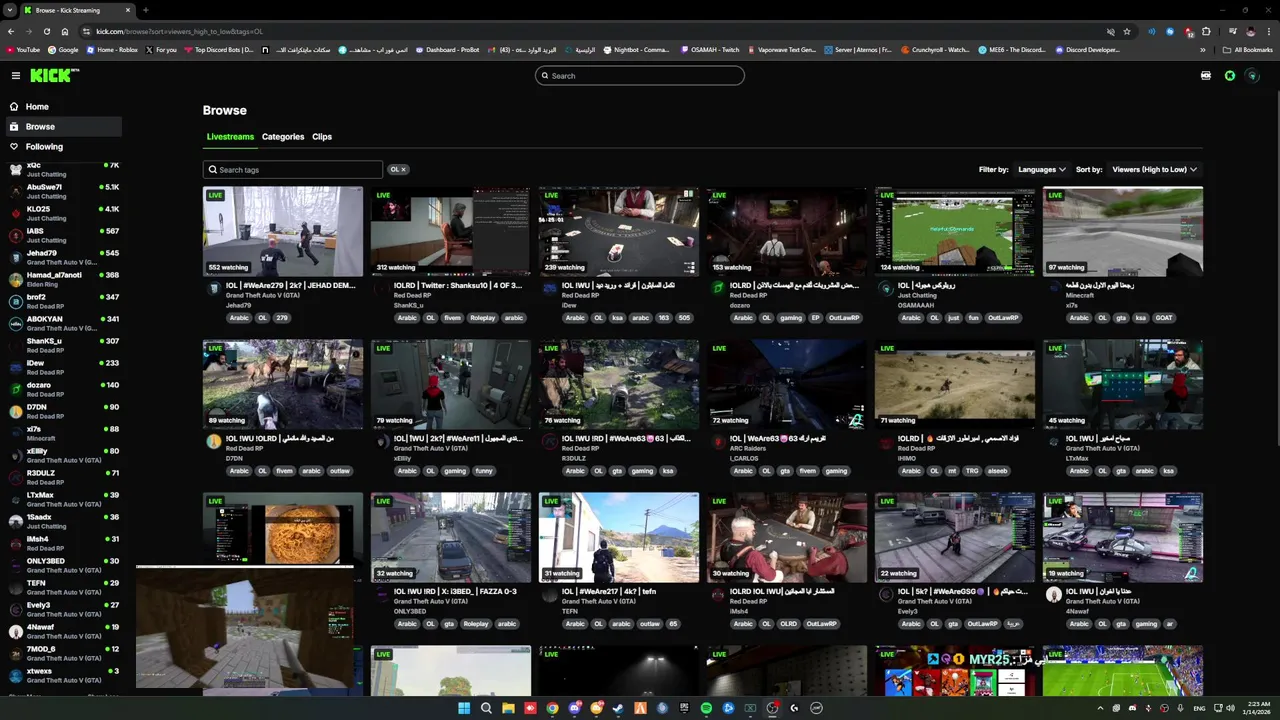This screenshot has width=1280, height=720.
Task: Open the Languages filter dropdown
Action: click(1041, 169)
